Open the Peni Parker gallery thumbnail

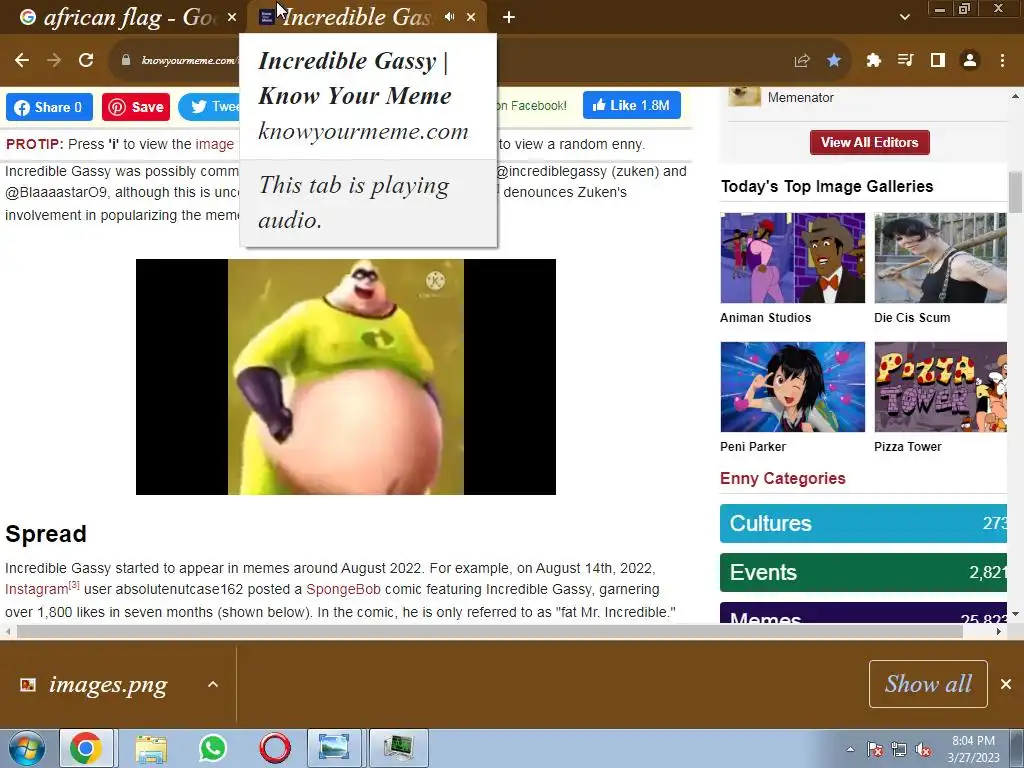coord(792,387)
